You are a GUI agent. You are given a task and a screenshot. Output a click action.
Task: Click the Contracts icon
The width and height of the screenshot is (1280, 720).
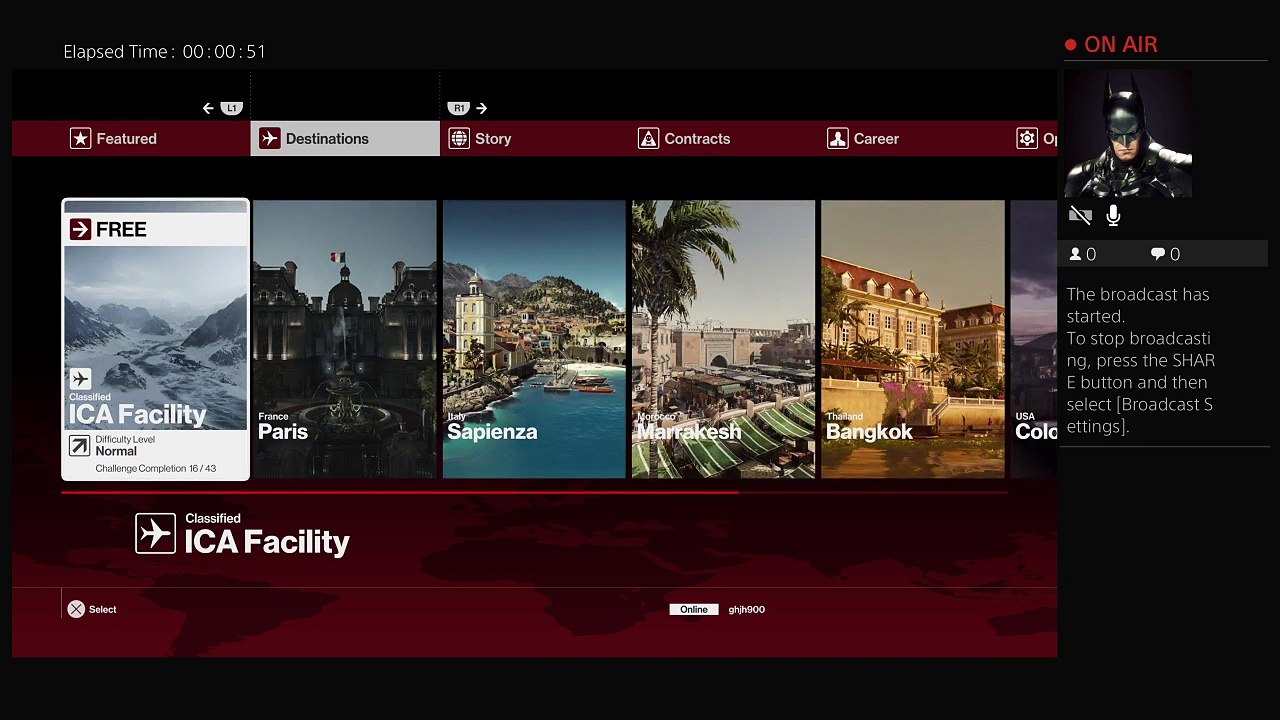click(x=648, y=139)
